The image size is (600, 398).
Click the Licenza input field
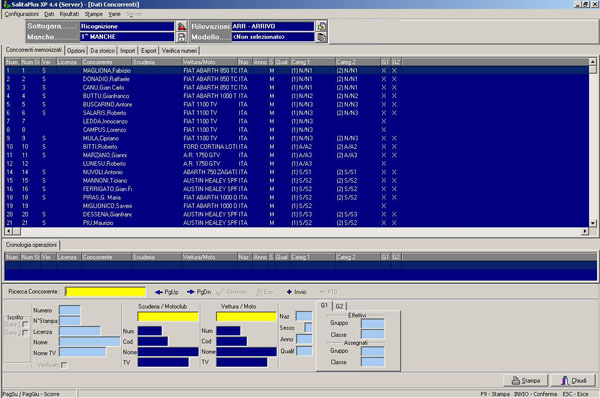(x=80, y=331)
